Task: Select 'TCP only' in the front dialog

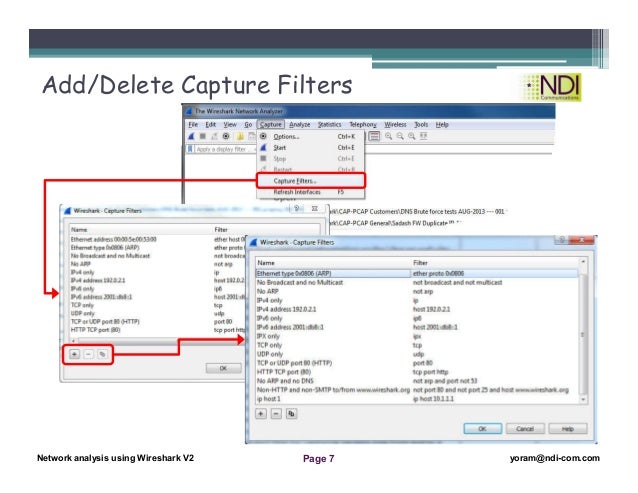Action: point(417,345)
